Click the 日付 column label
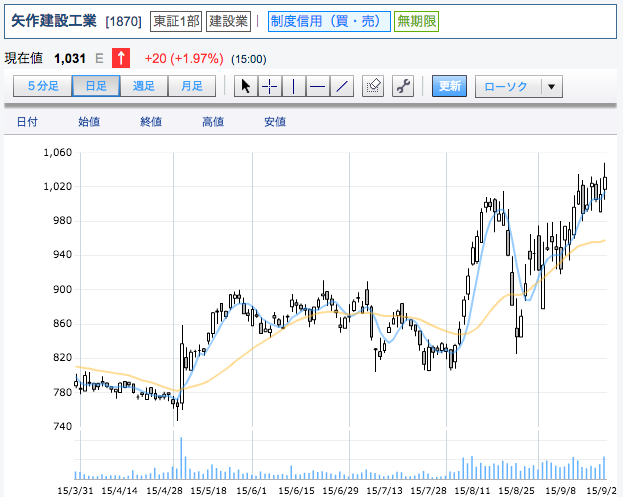Image resolution: width=623 pixels, height=497 pixels. [27, 122]
